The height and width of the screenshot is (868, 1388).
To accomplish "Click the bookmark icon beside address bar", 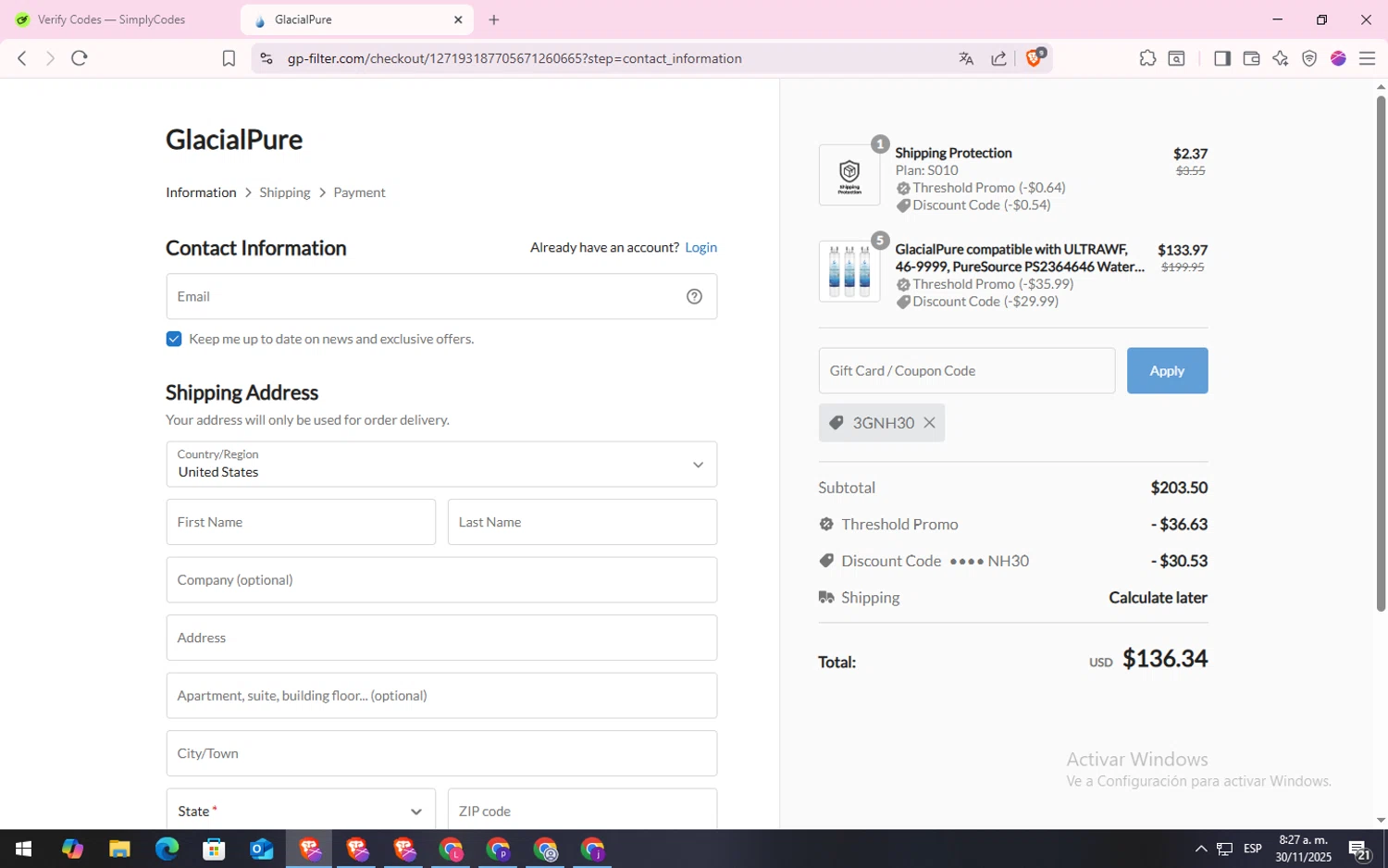I will [229, 58].
